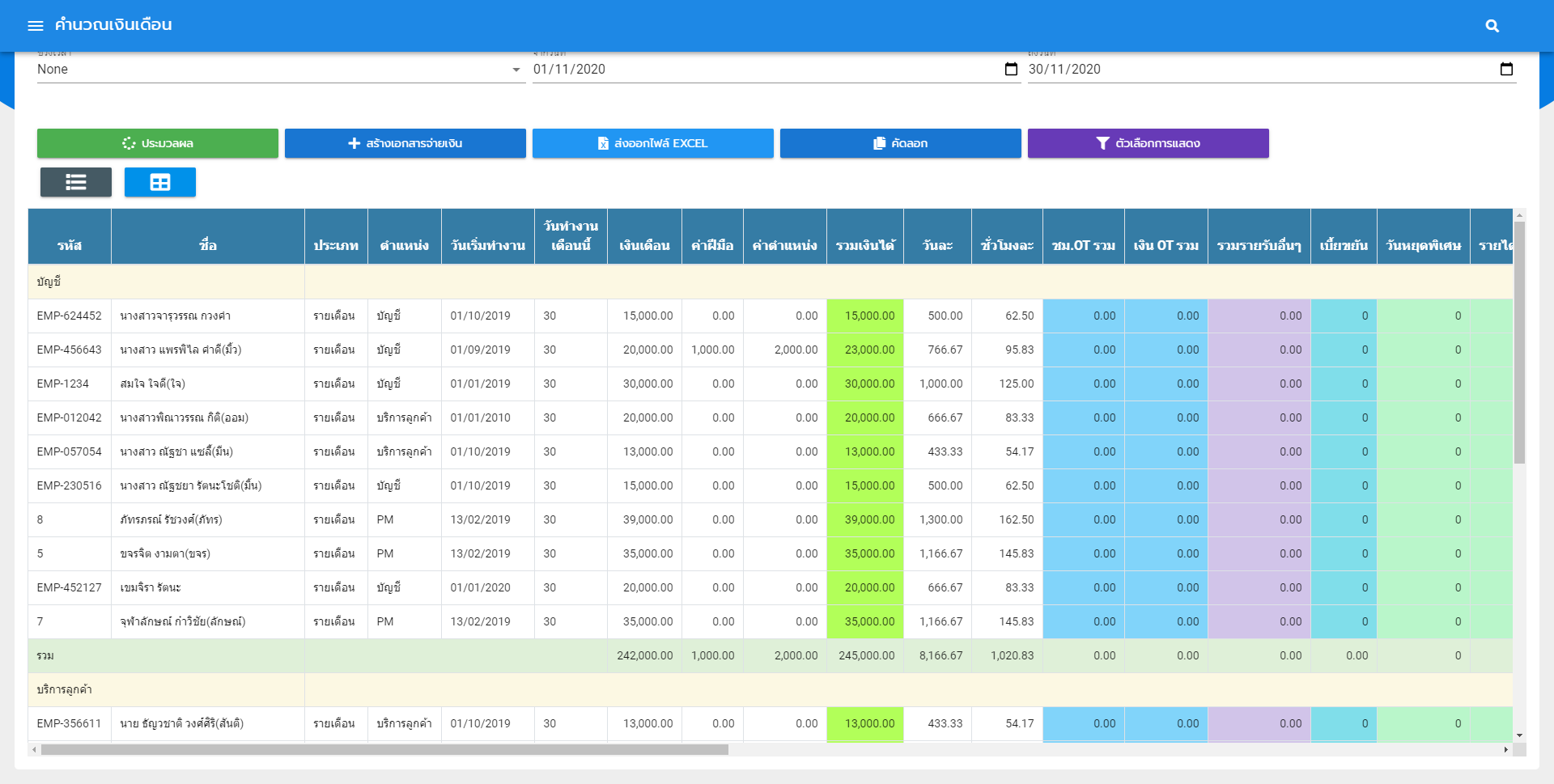
Task: Click the name ภัทรภรณ์ ธีชวงศ์(ภัทร)
Action: [171, 519]
